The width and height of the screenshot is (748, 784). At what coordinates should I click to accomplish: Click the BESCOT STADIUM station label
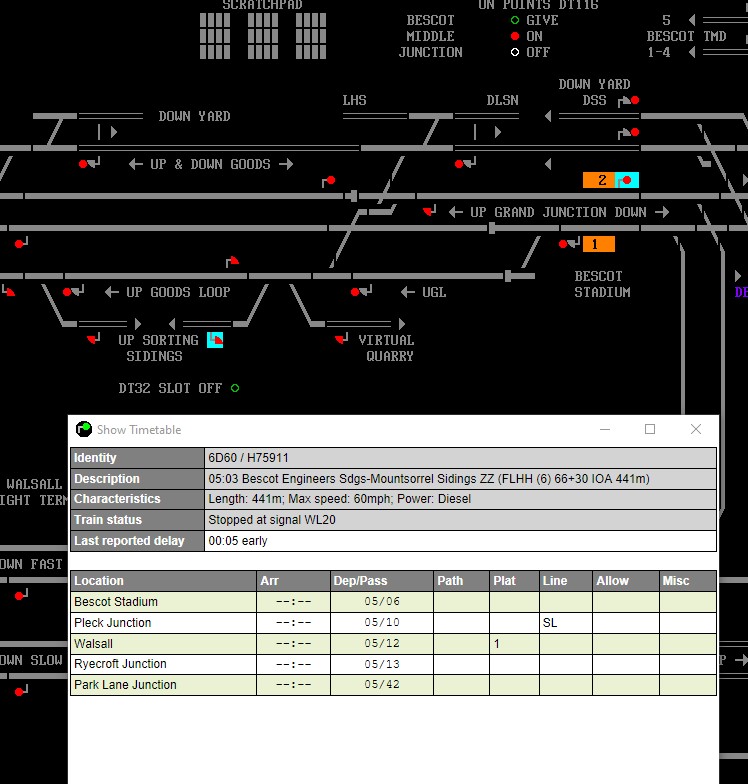(602, 284)
